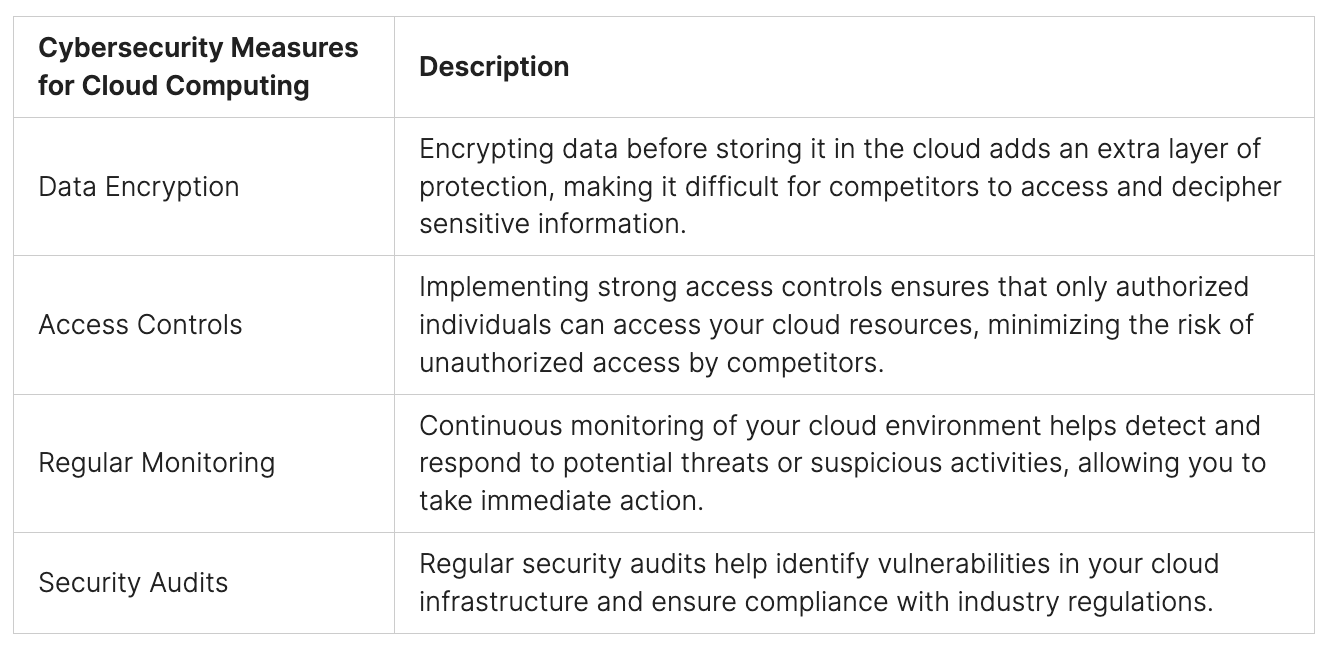Select the 'Data Encryption' row label
This screenshot has height=648, width=1326.
139,187
